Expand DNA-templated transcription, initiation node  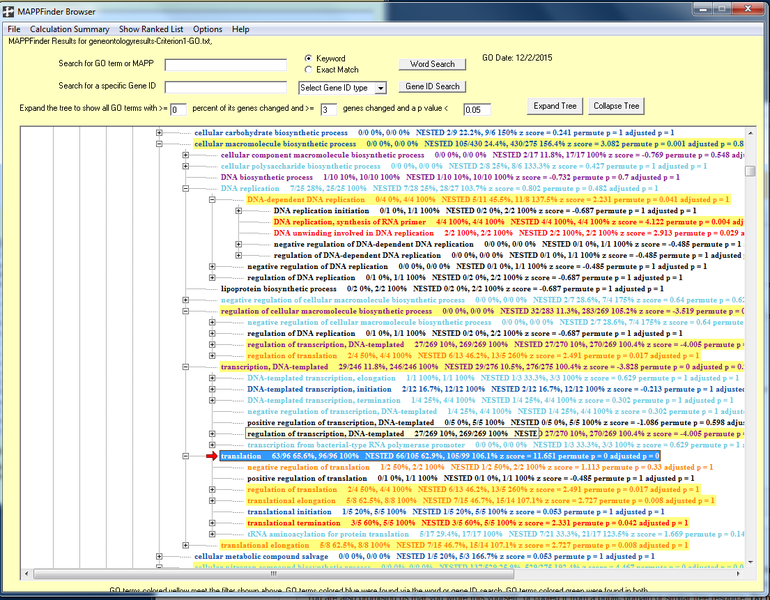tap(212, 389)
